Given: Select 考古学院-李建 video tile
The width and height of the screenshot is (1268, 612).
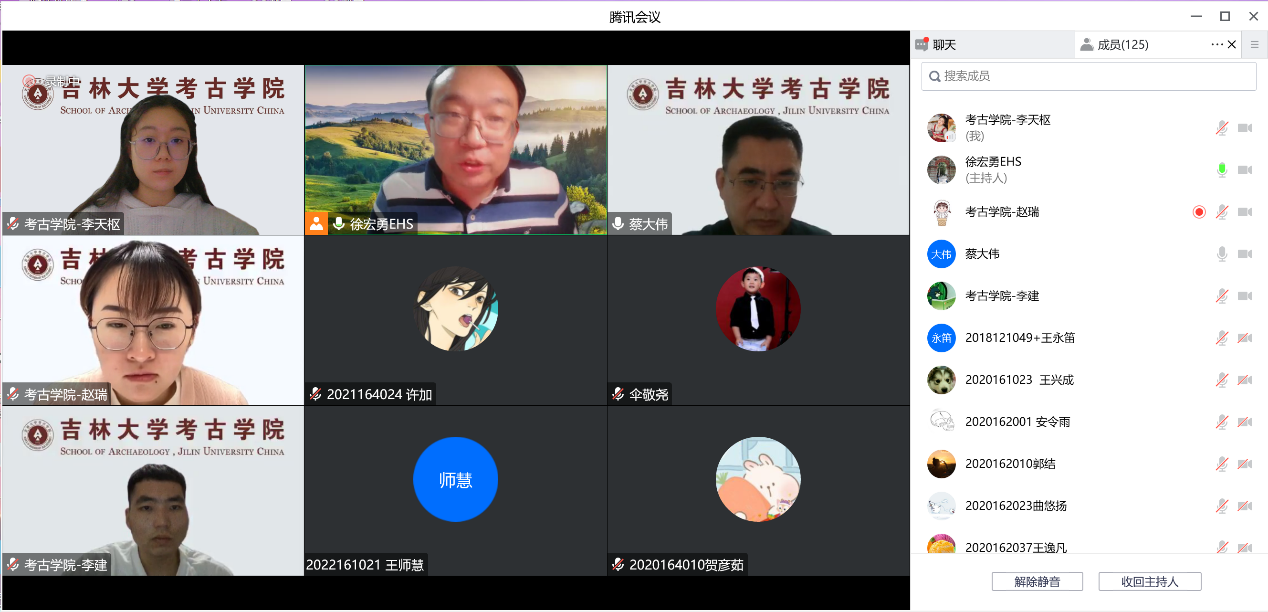Looking at the screenshot, I should click(153, 491).
